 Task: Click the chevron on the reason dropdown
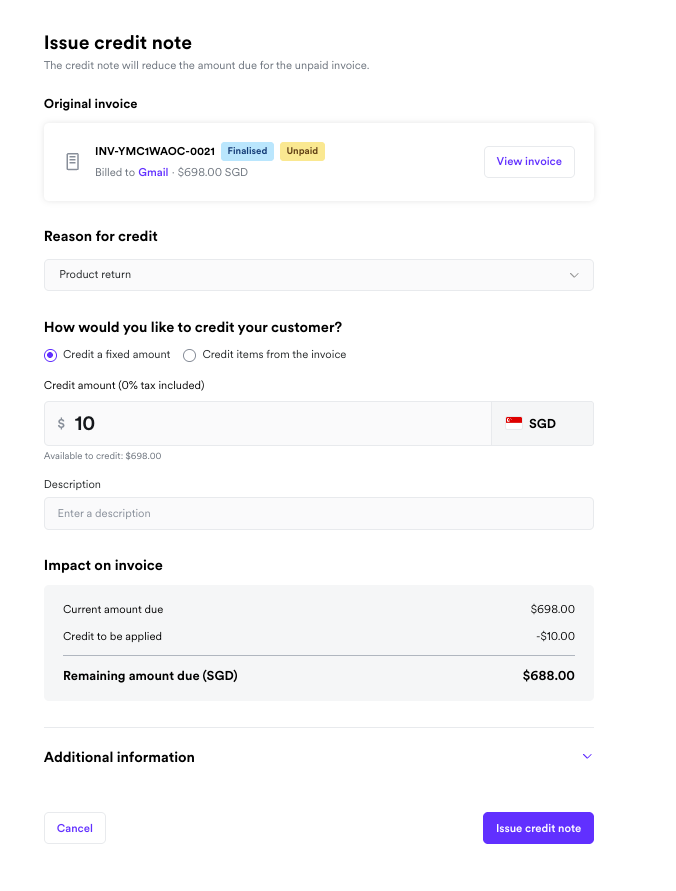coord(574,274)
